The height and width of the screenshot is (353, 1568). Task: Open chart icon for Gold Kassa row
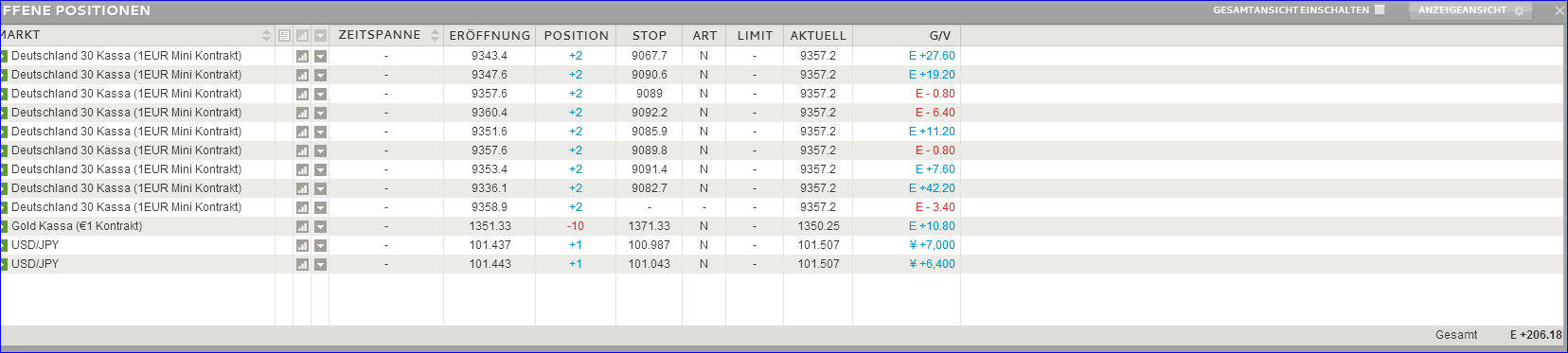pyautogui.click(x=302, y=226)
